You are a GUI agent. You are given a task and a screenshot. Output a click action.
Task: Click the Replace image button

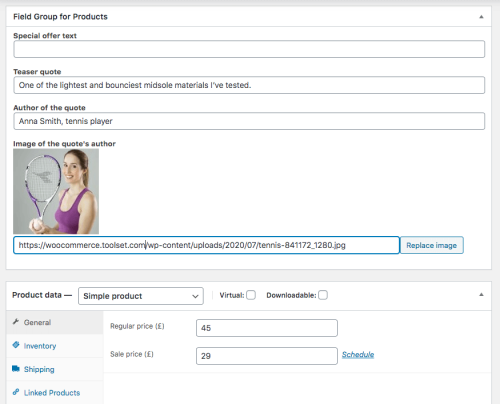(x=431, y=245)
